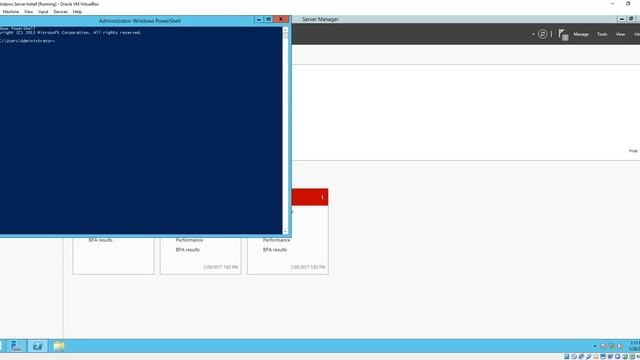Close the PowerShell window

[281, 20]
